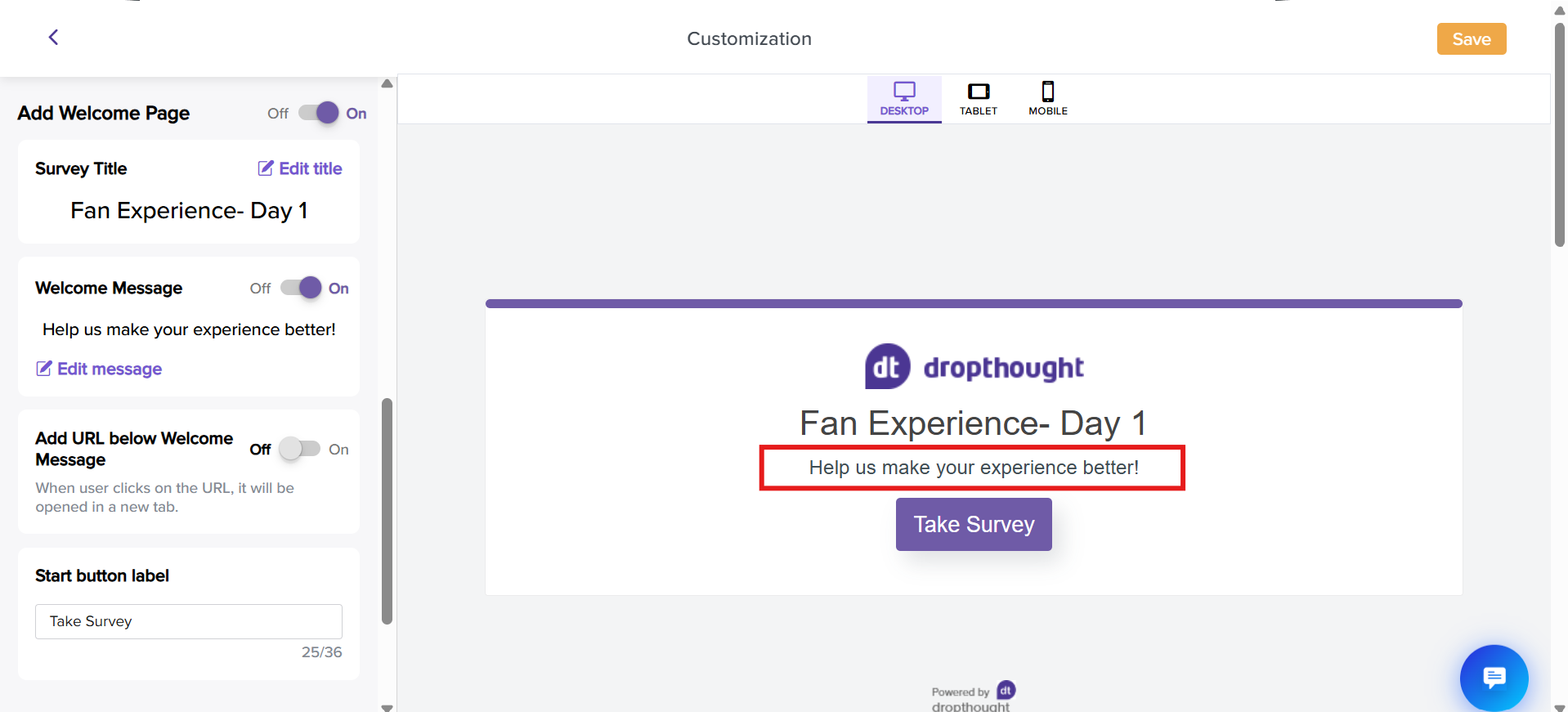Click the dt icon beside Powered by
The height and width of the screenshot is (712, 1568).
coord(1006,691)
